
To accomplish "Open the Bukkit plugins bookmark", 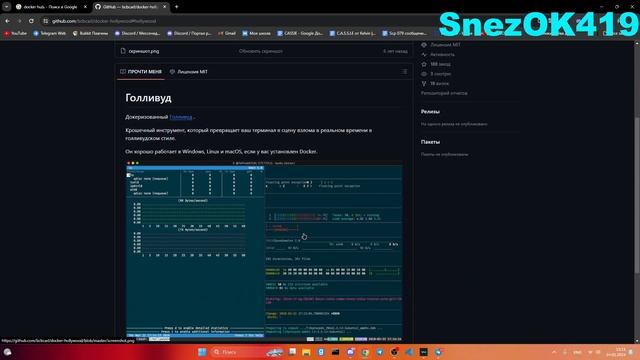I will point(90,33).
